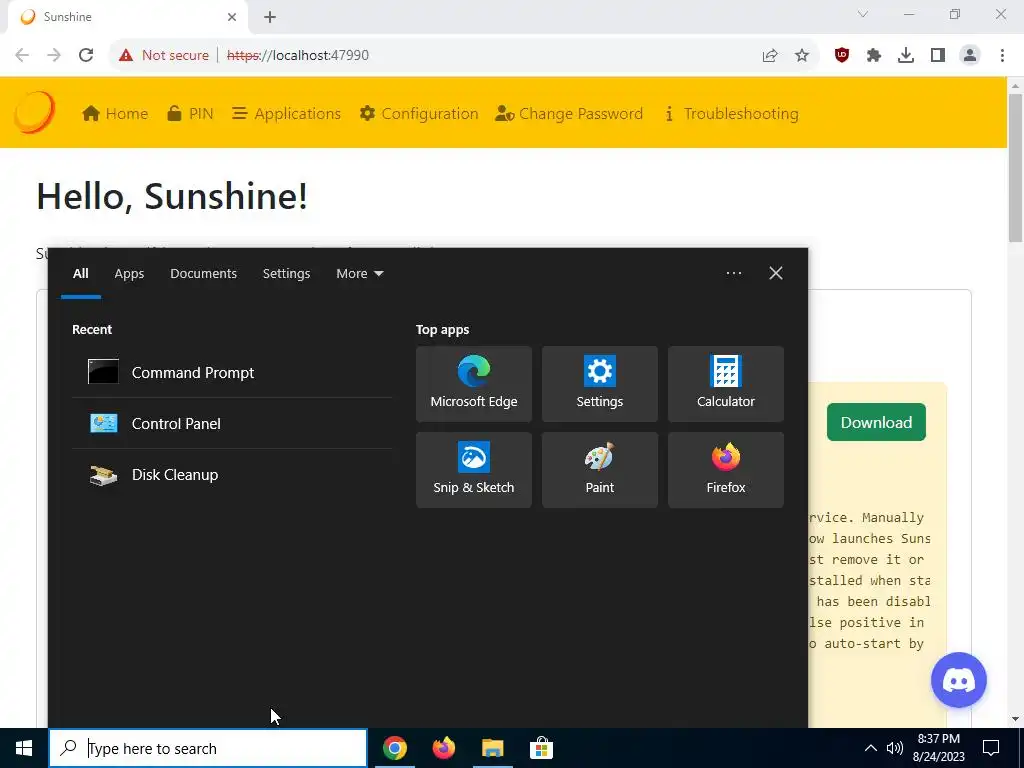
Task: Switch to the Settings search tab
Action: (286, 274)
